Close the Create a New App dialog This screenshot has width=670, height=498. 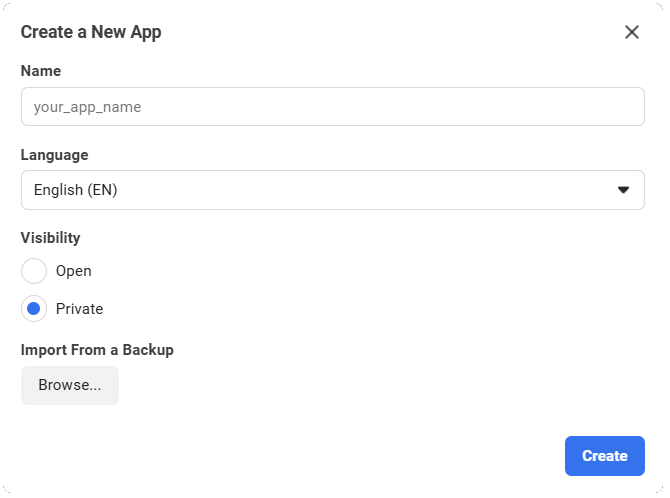tap(632, 32)
